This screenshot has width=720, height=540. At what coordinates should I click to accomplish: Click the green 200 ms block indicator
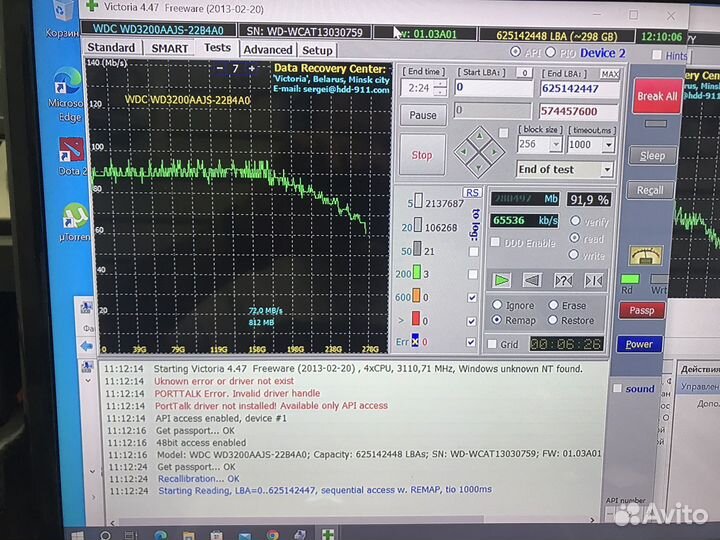(x=416, y=271)
